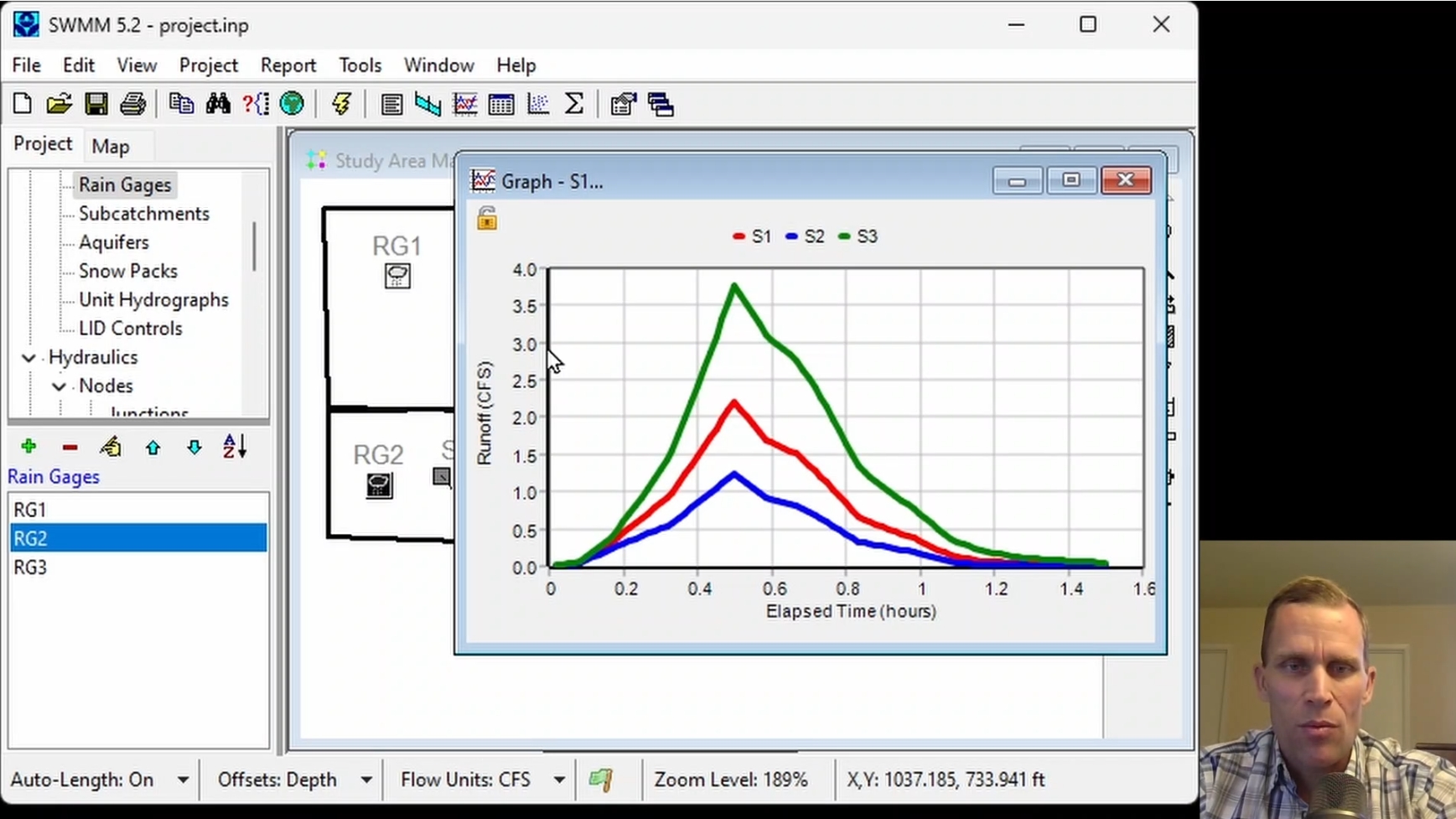Image resolution: width=1456 pixels, height=819 pixels.
Task: Show Statistics report with sigma icon
Action: tap(574, 104)
